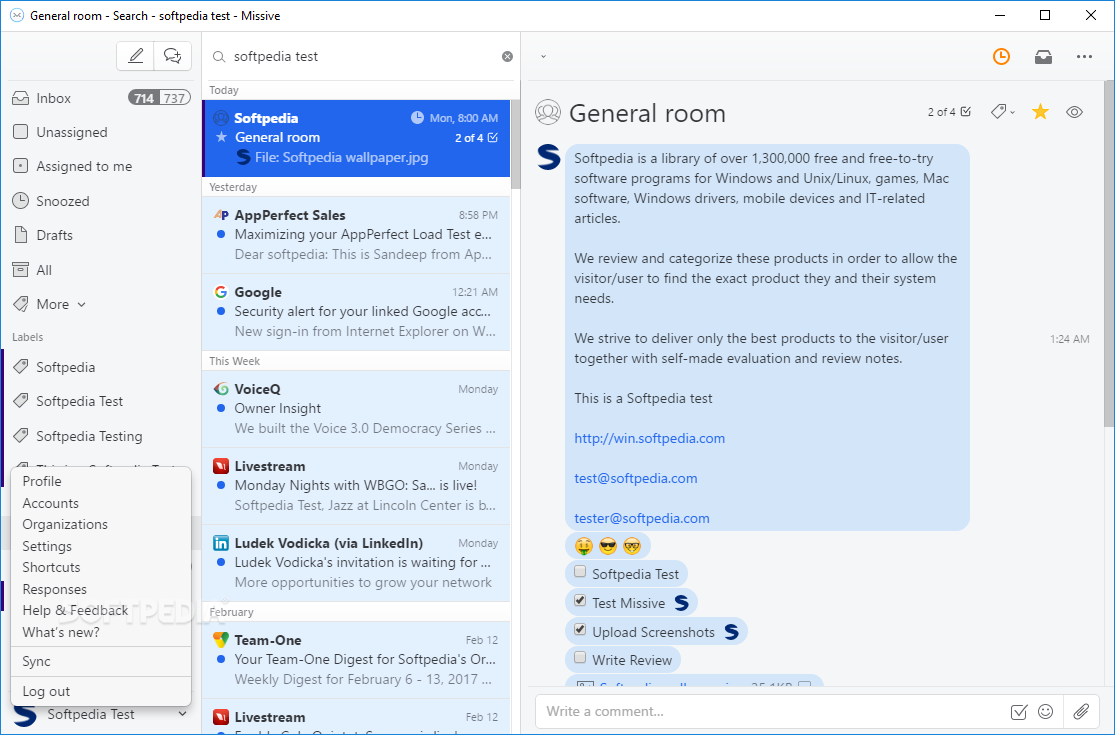
Task: Click the Write a comment field
Action: click(x=771, y=711)
